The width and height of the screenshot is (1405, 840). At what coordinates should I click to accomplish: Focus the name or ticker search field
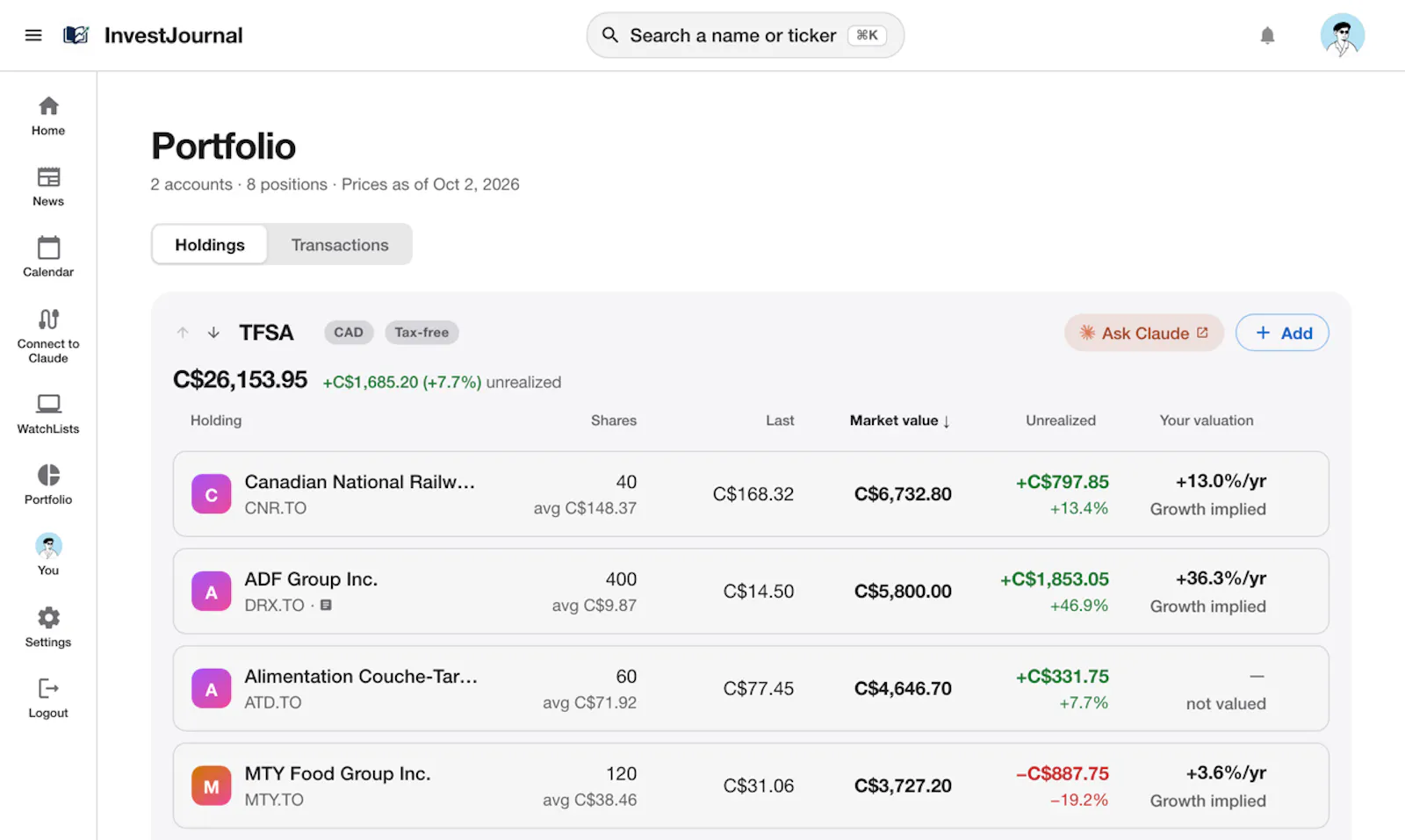[x=745, y=35]
